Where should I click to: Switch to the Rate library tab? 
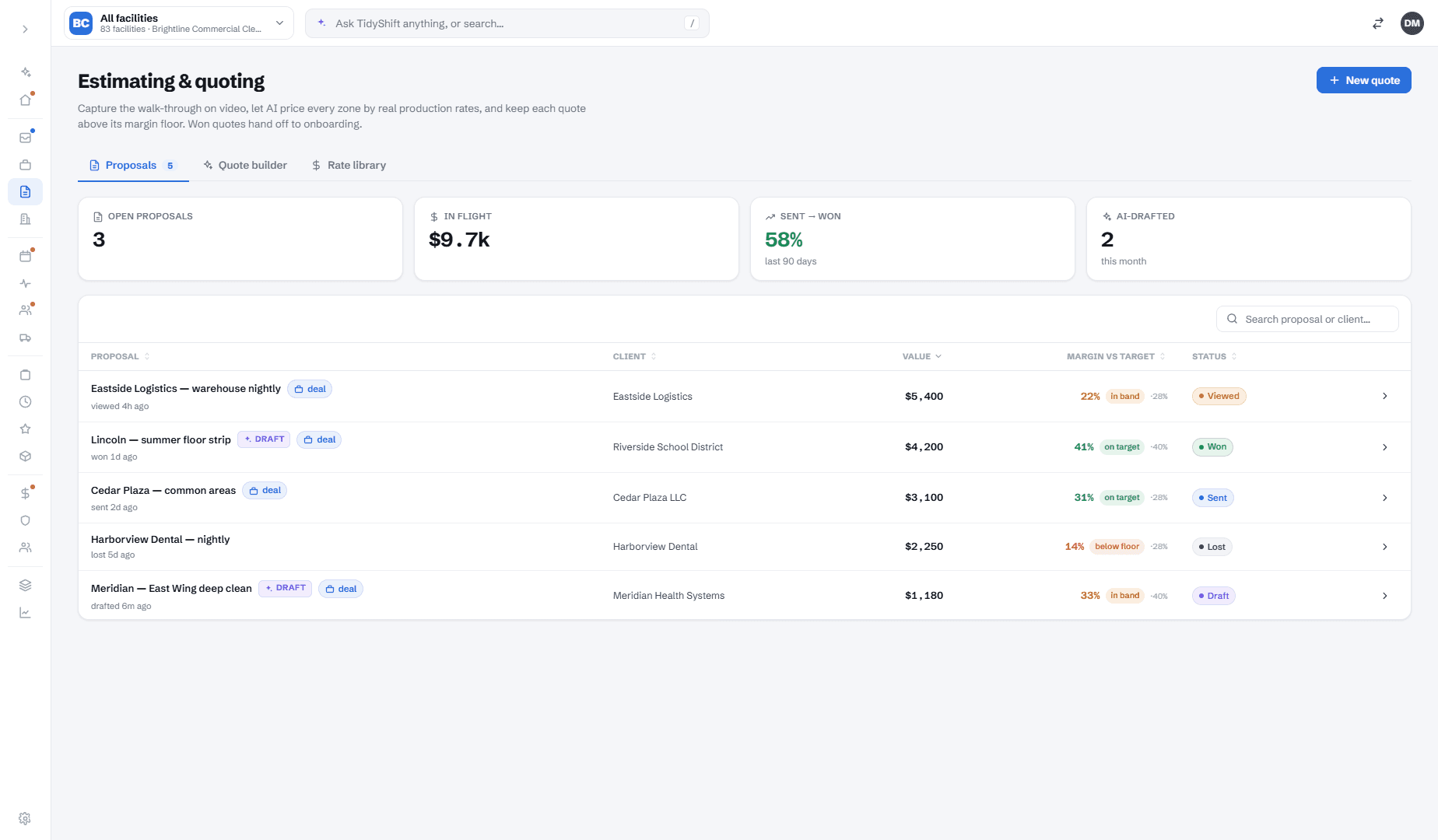(x=349, y=165)
